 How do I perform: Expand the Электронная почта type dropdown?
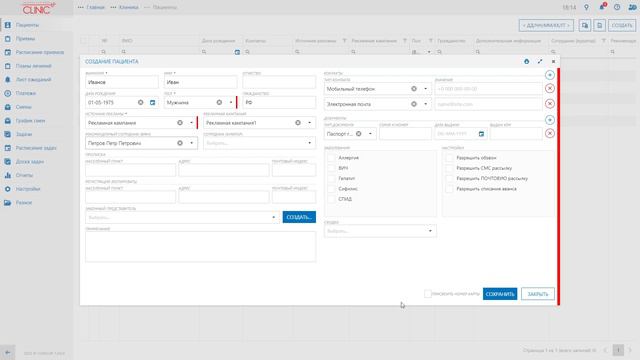[425, 104]
